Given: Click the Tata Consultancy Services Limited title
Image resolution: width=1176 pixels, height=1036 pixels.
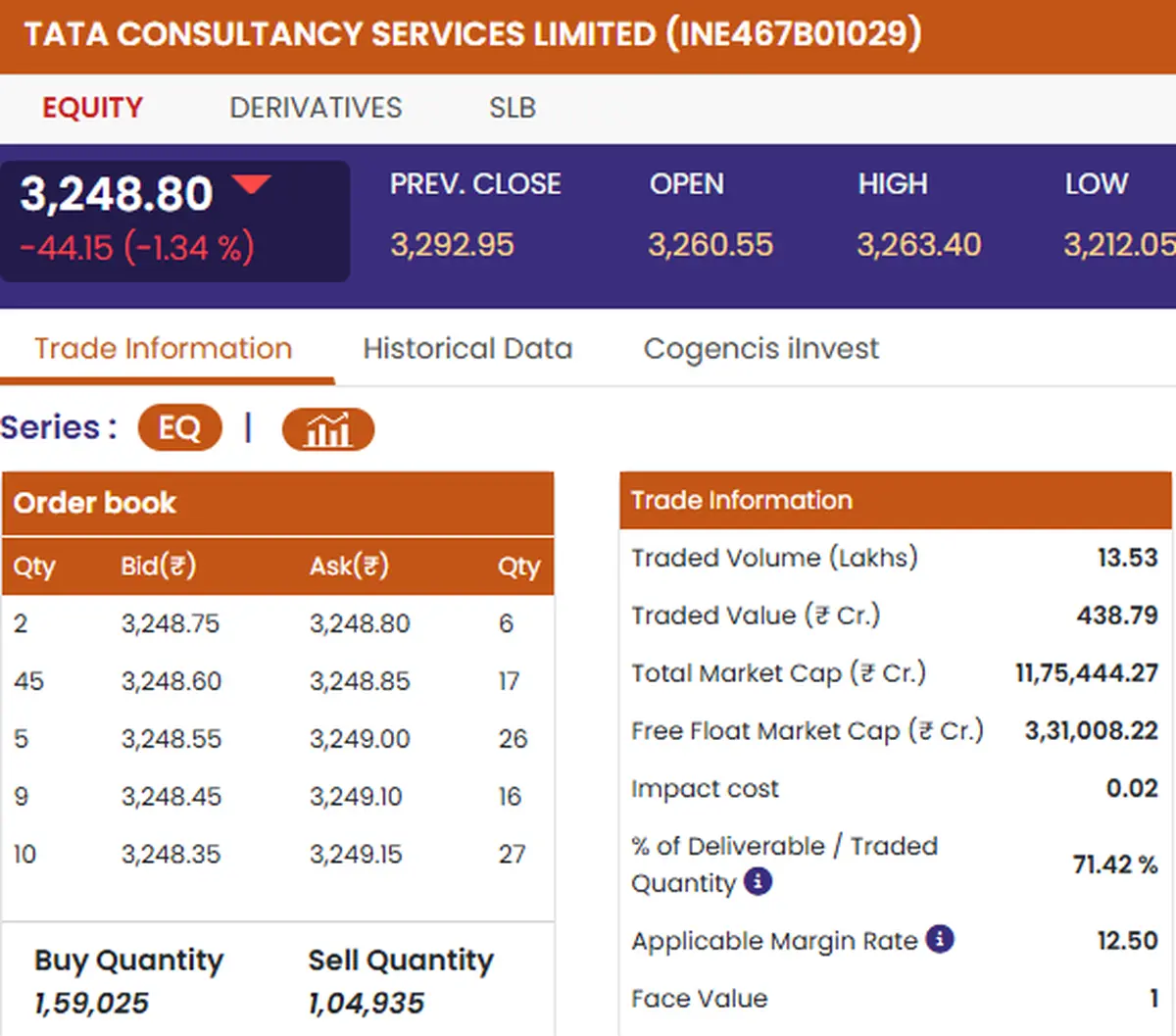Looking at the screenshot, I should [x=472, y=34].
